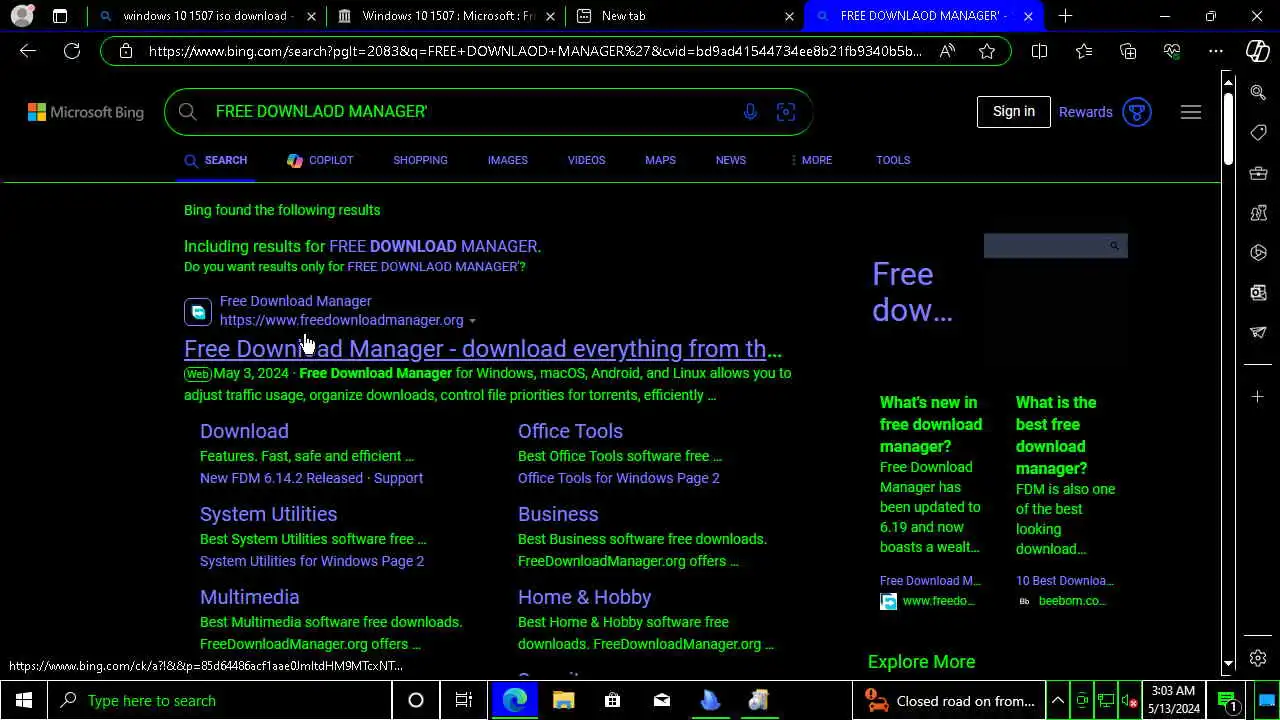Click the Read aloud icon in address bar
The width and height of the screenshot is (1280, 720).
(947, 51)
